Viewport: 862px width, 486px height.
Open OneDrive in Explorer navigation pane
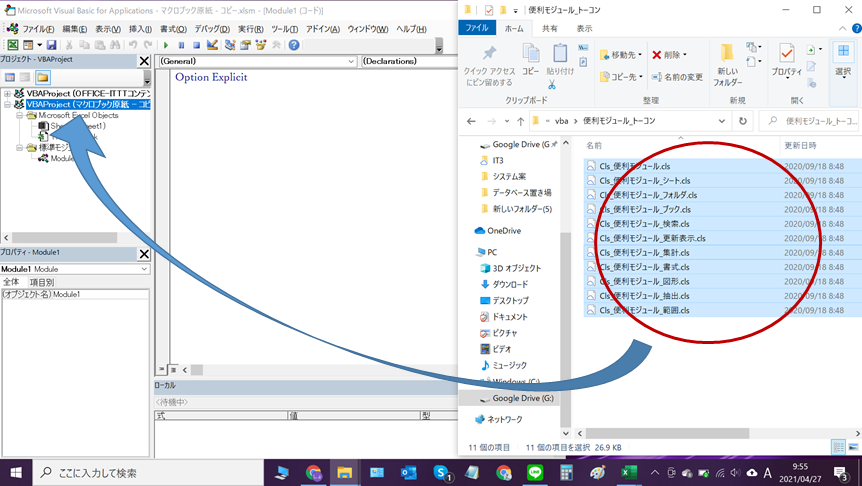(x=497, y=231)
